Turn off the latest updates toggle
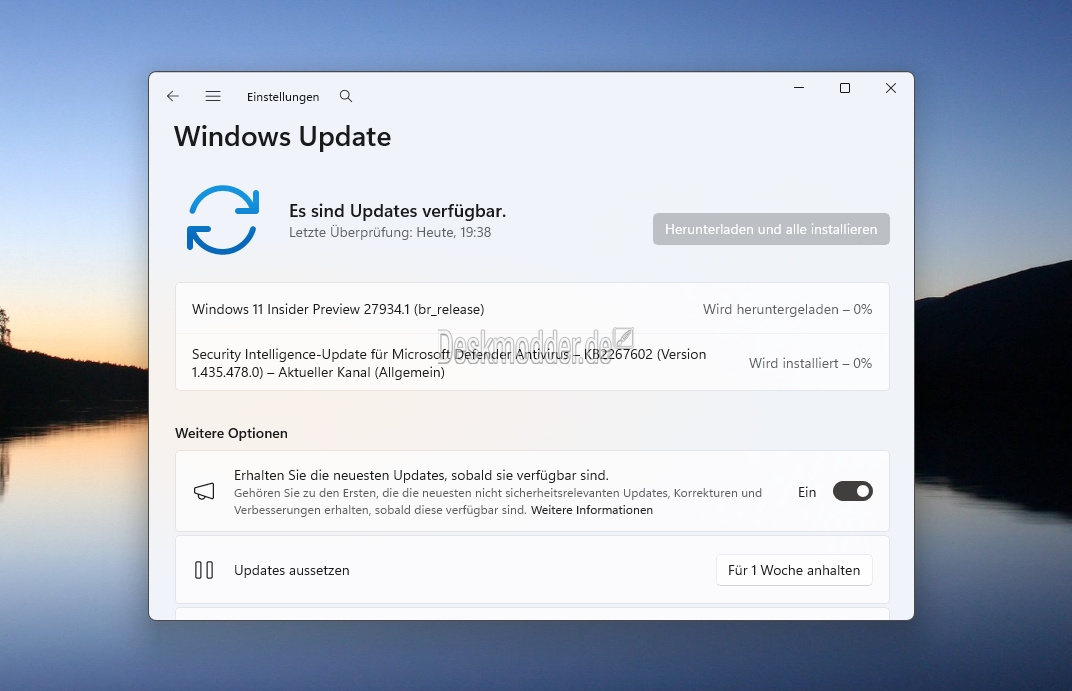Viewport: 1072px width, 691px height. tap(853, 491)
